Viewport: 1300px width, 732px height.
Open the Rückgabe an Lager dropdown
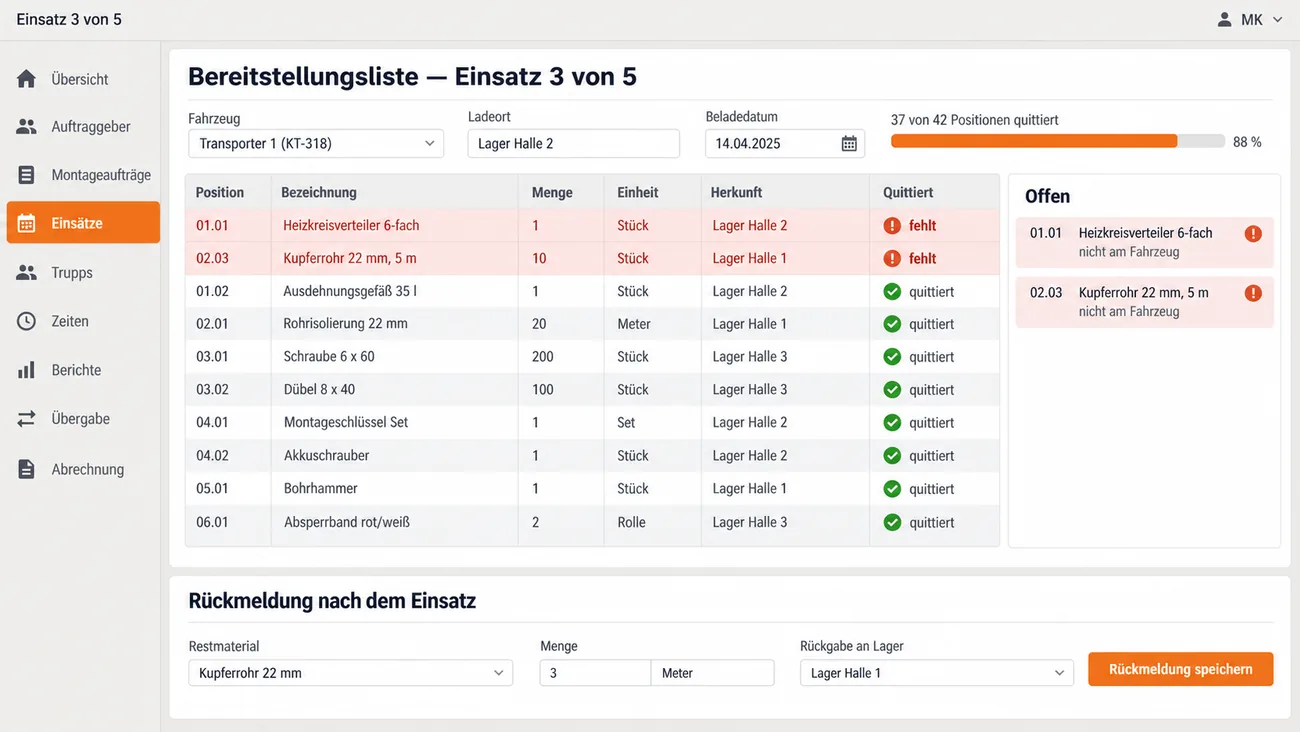click(937, 673)
